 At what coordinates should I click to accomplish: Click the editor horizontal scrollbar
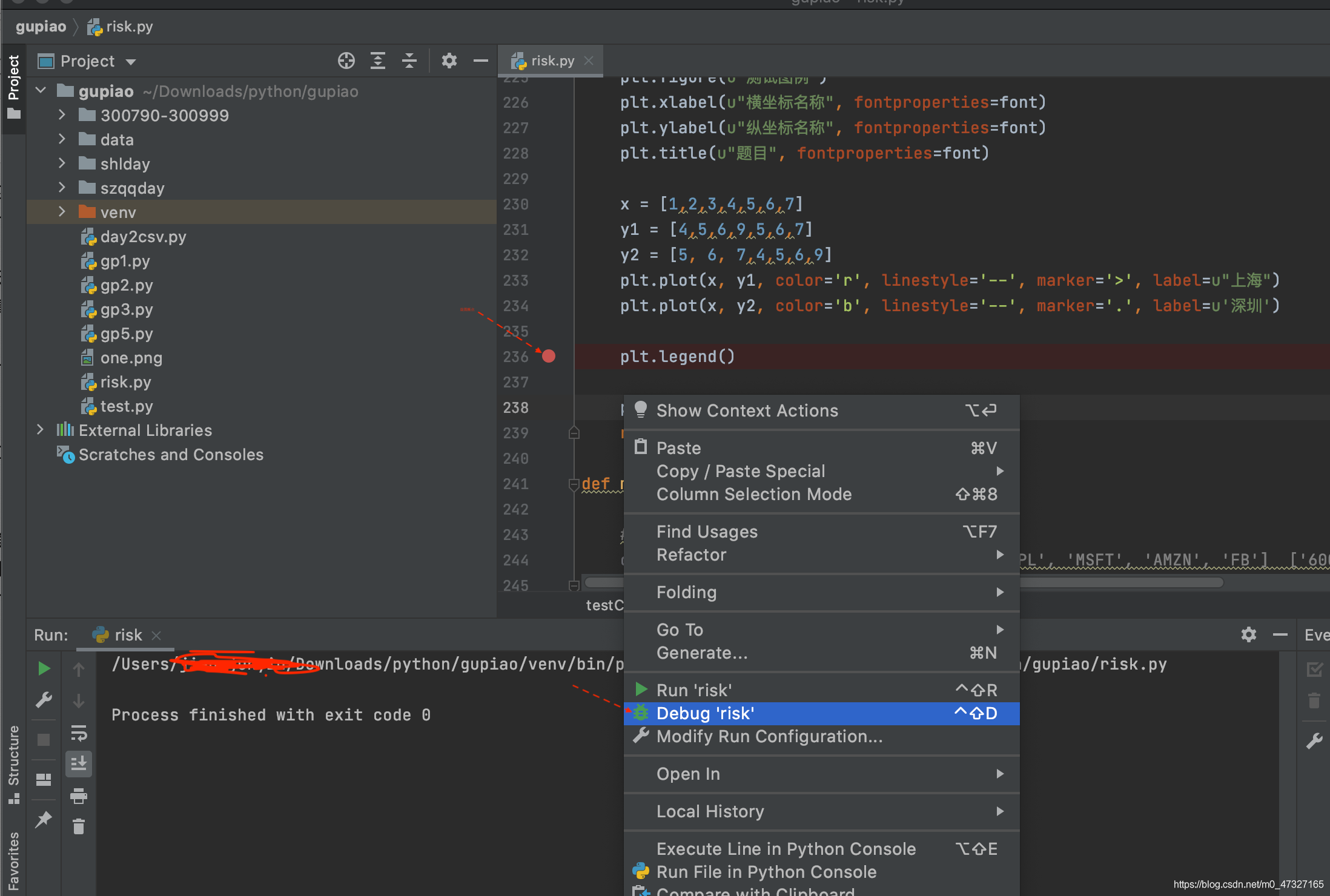click(x=902, y=582)
